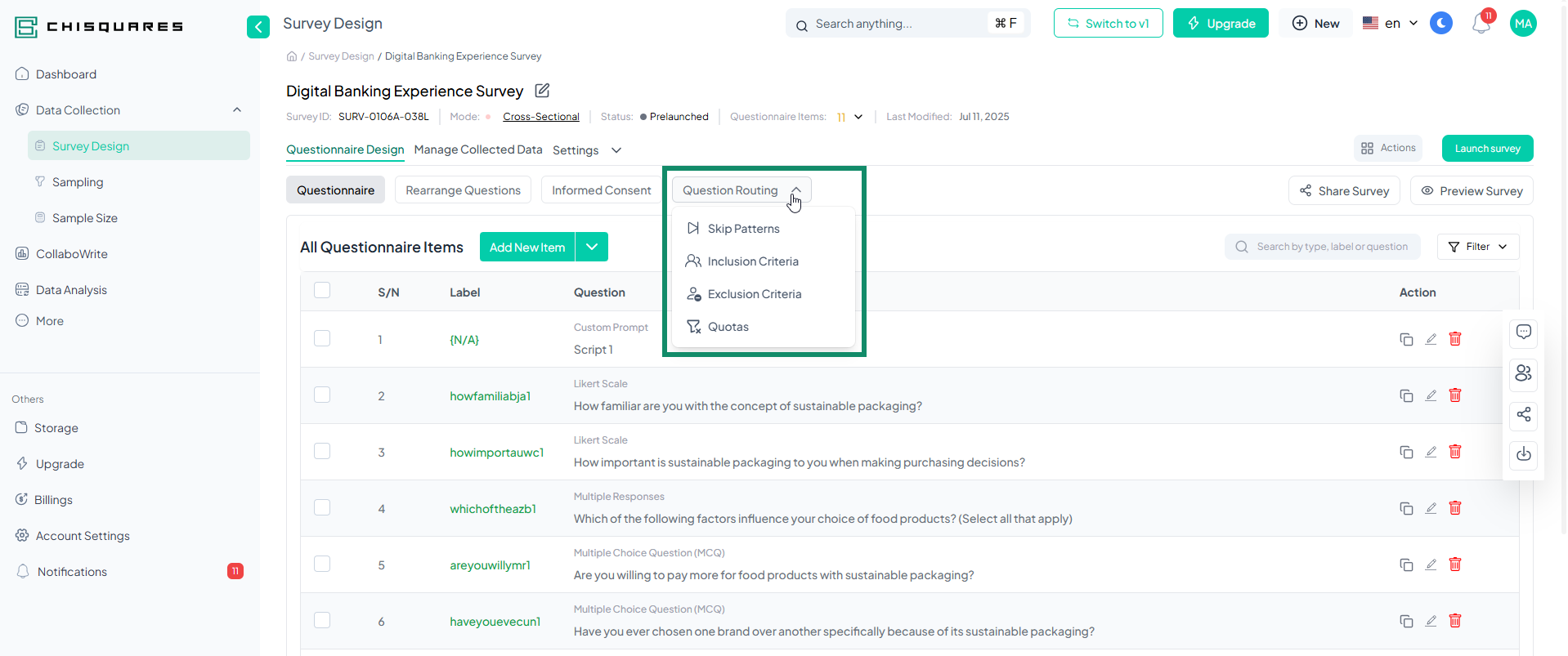Collapse the sidebar with green arrow
The image size is (1568, 656).
click(258, 27)
